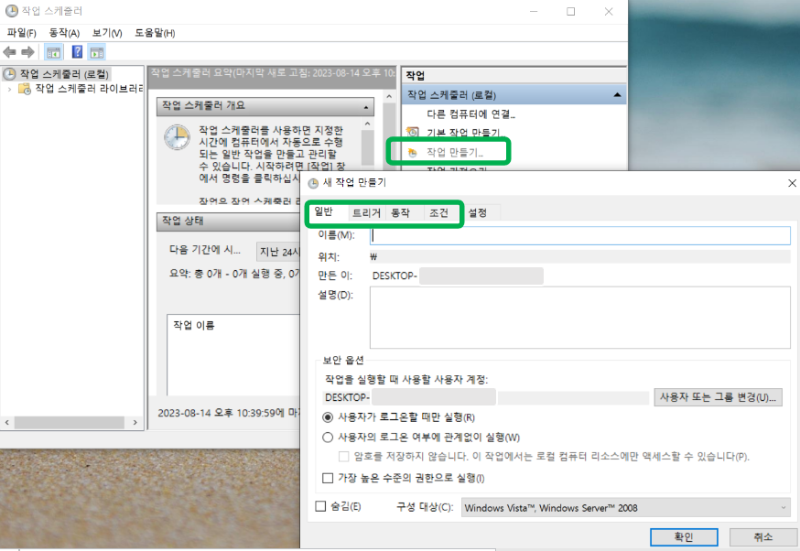The width and height of the screenshot is (800, 551).
Task: Click the horizontal scrollbar in tree pane
Action: pyautogui.click(x=69, y=422)
